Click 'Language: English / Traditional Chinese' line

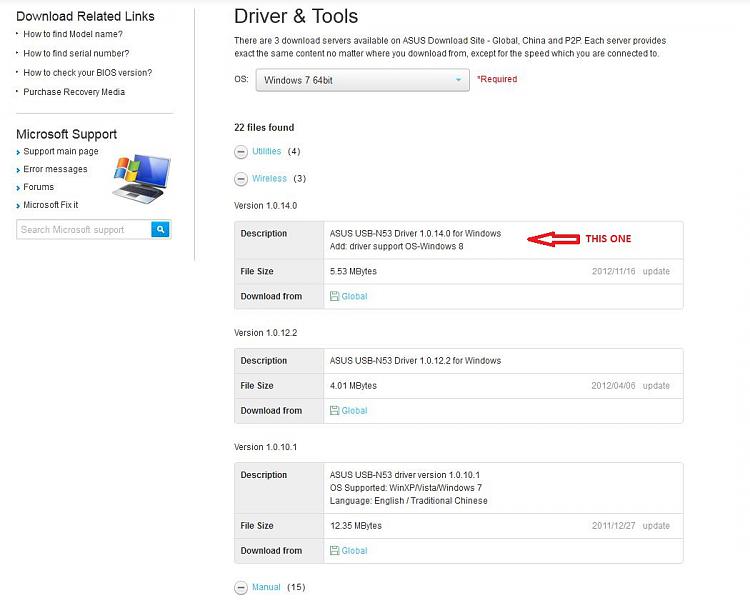[408, 501]
